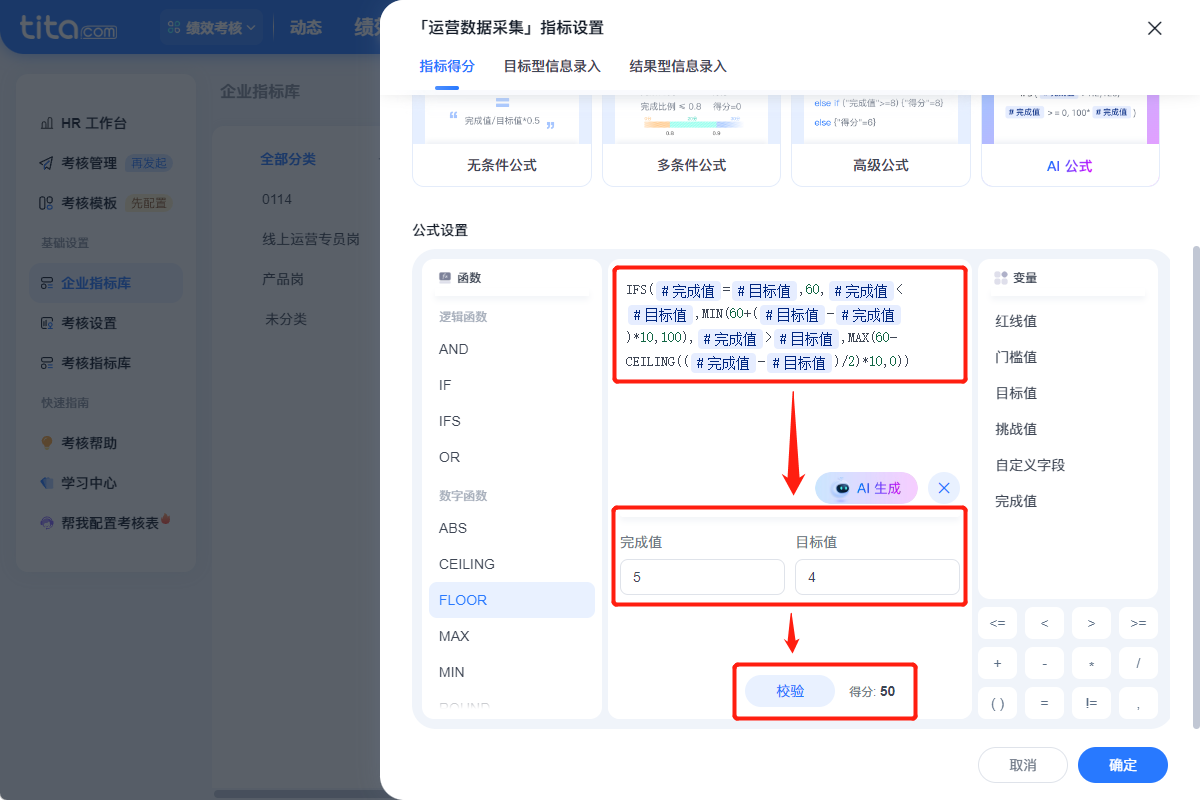The image size is (1200, 800).
Task: Choose the 多条件公式 formula type card
Action: point(691,165)
